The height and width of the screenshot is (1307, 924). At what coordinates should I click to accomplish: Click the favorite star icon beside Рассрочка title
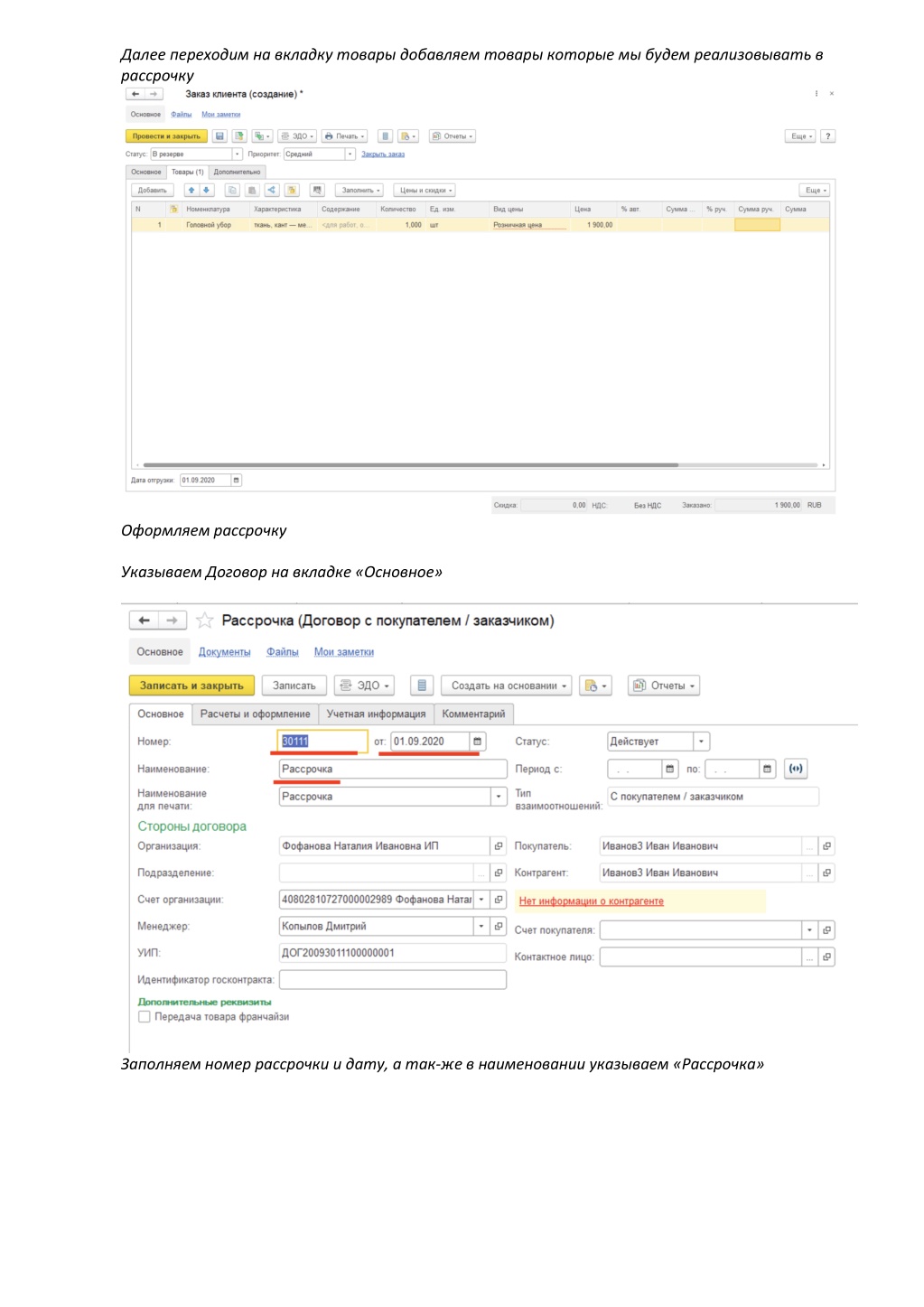[205, 621]
